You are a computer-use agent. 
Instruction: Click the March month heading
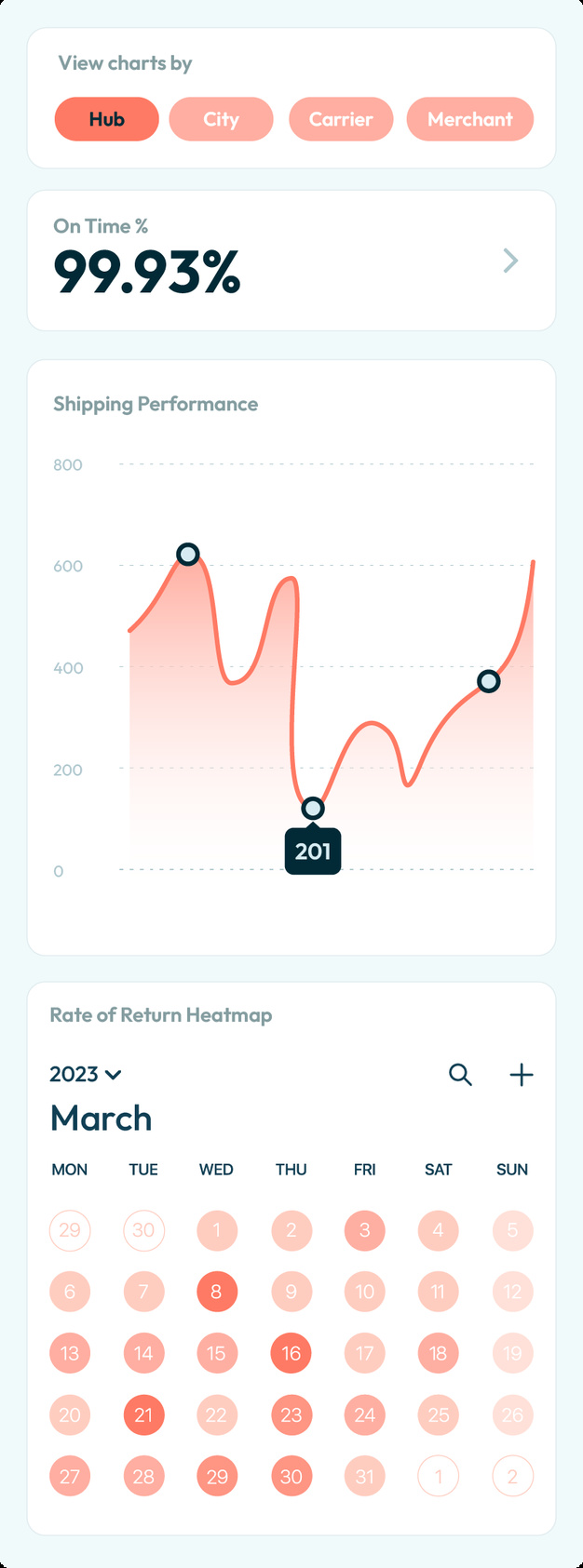[102, 1119]
